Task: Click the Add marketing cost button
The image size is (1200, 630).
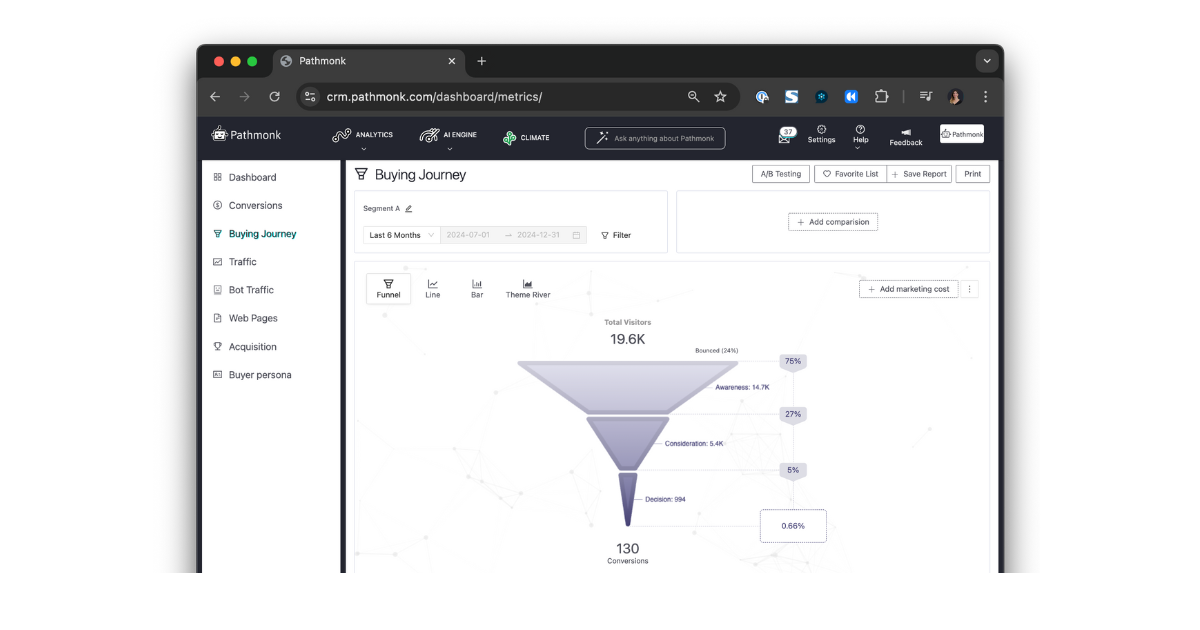Action: pos(908,289)
